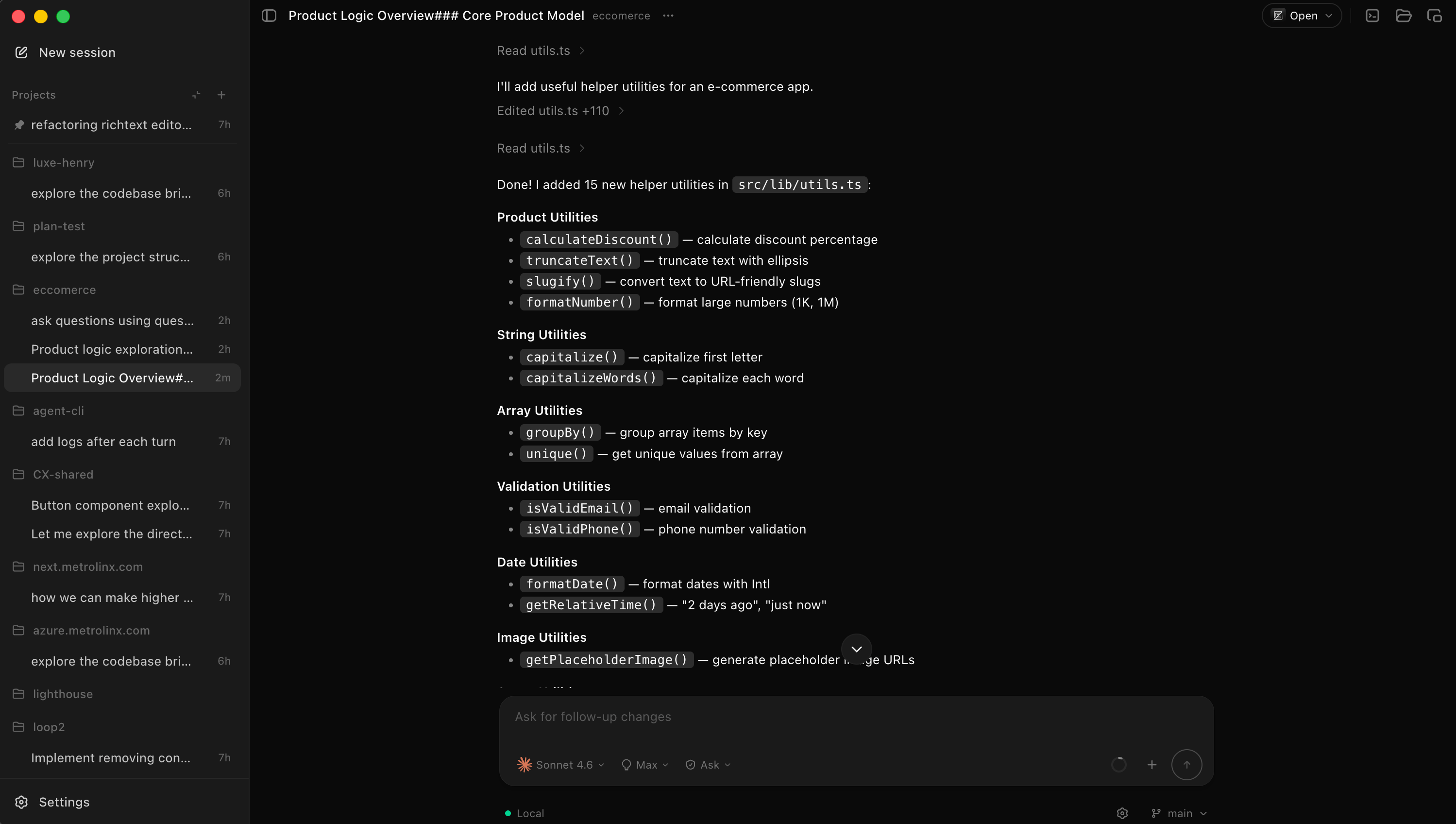Click the plus attachment icon in the input box
Viewport: 1456px width, 824px height.
click(x=1151, y=765)
